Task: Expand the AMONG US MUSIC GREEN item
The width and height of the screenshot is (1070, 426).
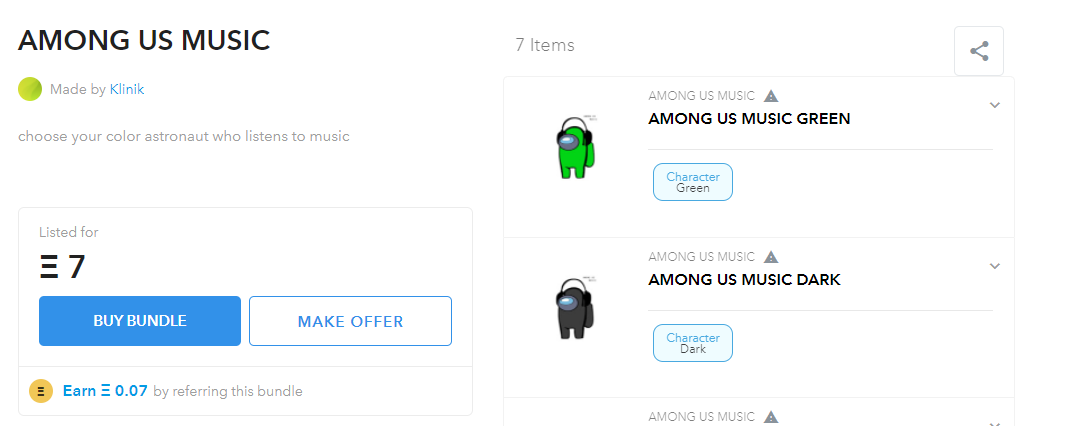Action: 994,105
